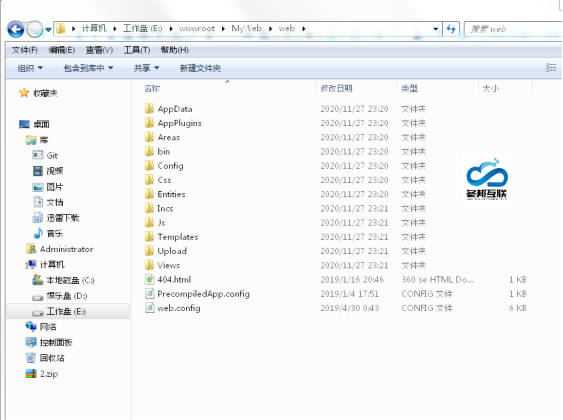
Task: Click the Back navigation arrow button
Action: tap(15, 29)
